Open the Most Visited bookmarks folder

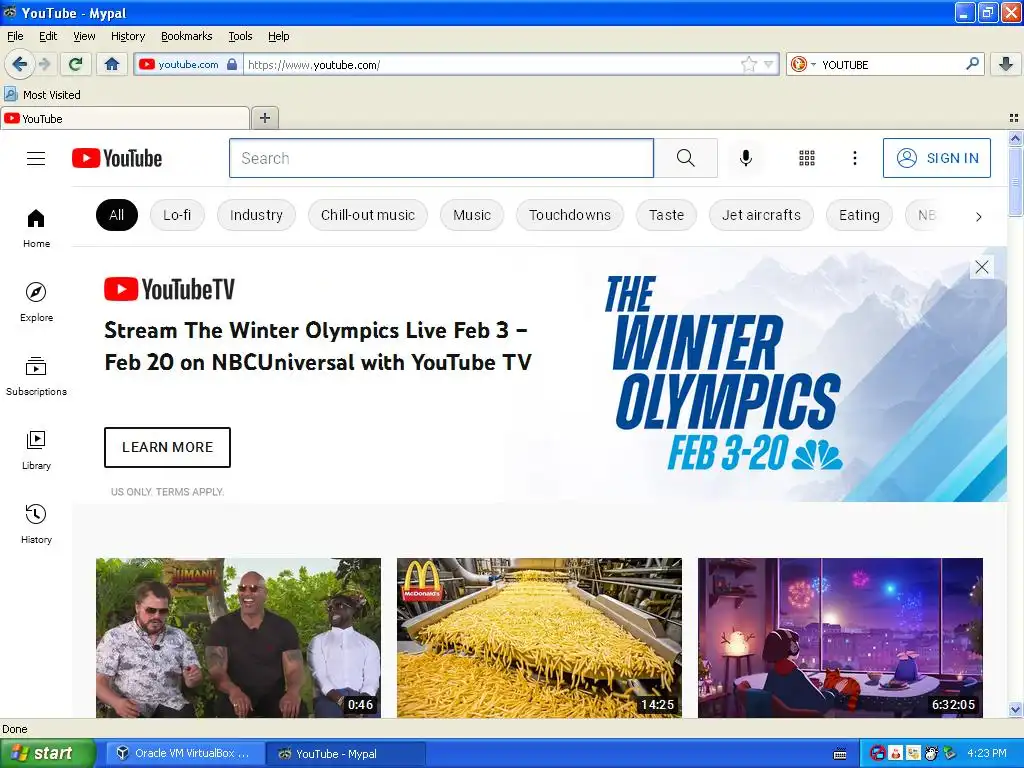pyautogui.click(x=43, y=95)
